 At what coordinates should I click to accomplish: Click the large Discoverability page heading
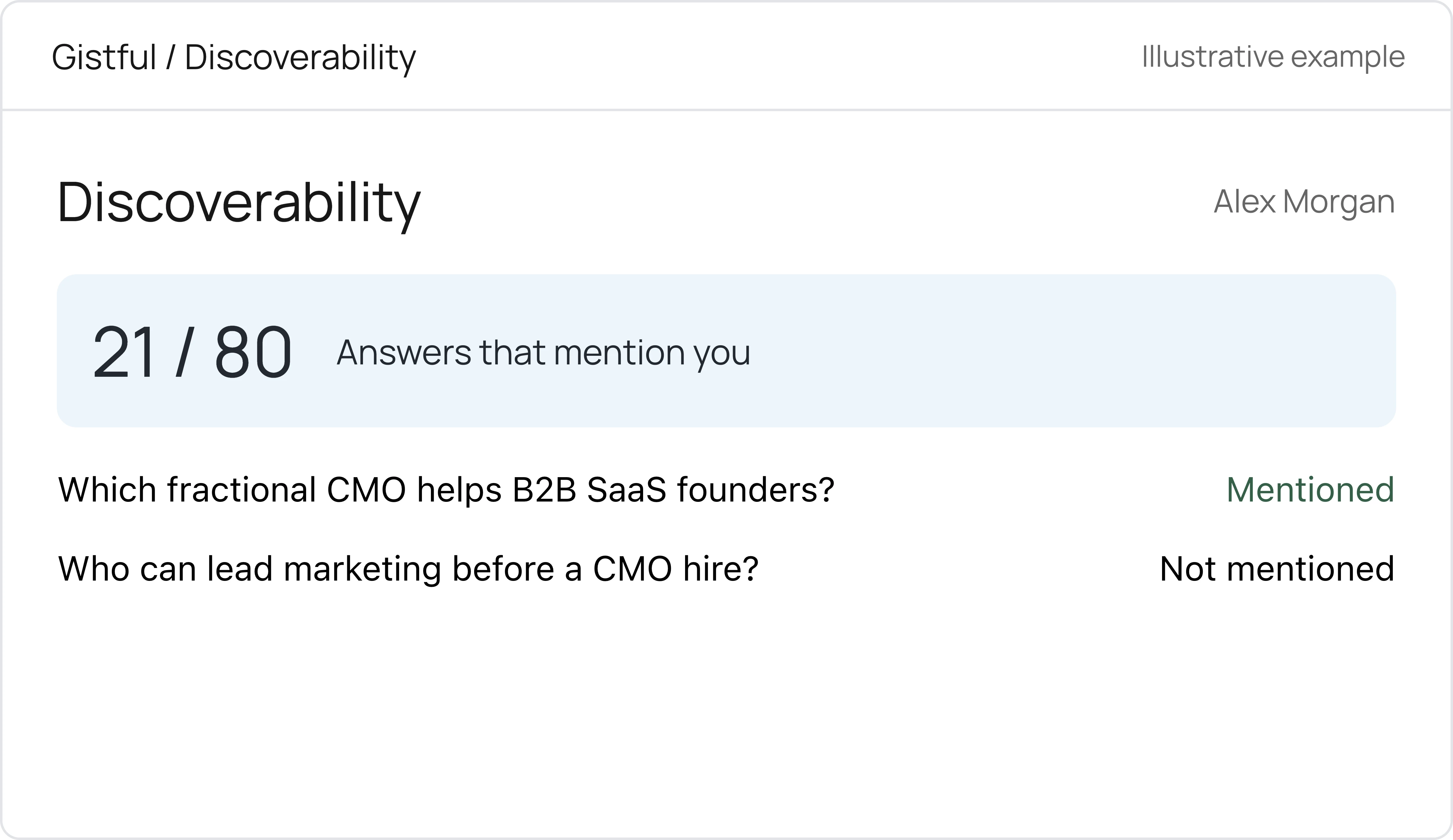pos(239,204)
